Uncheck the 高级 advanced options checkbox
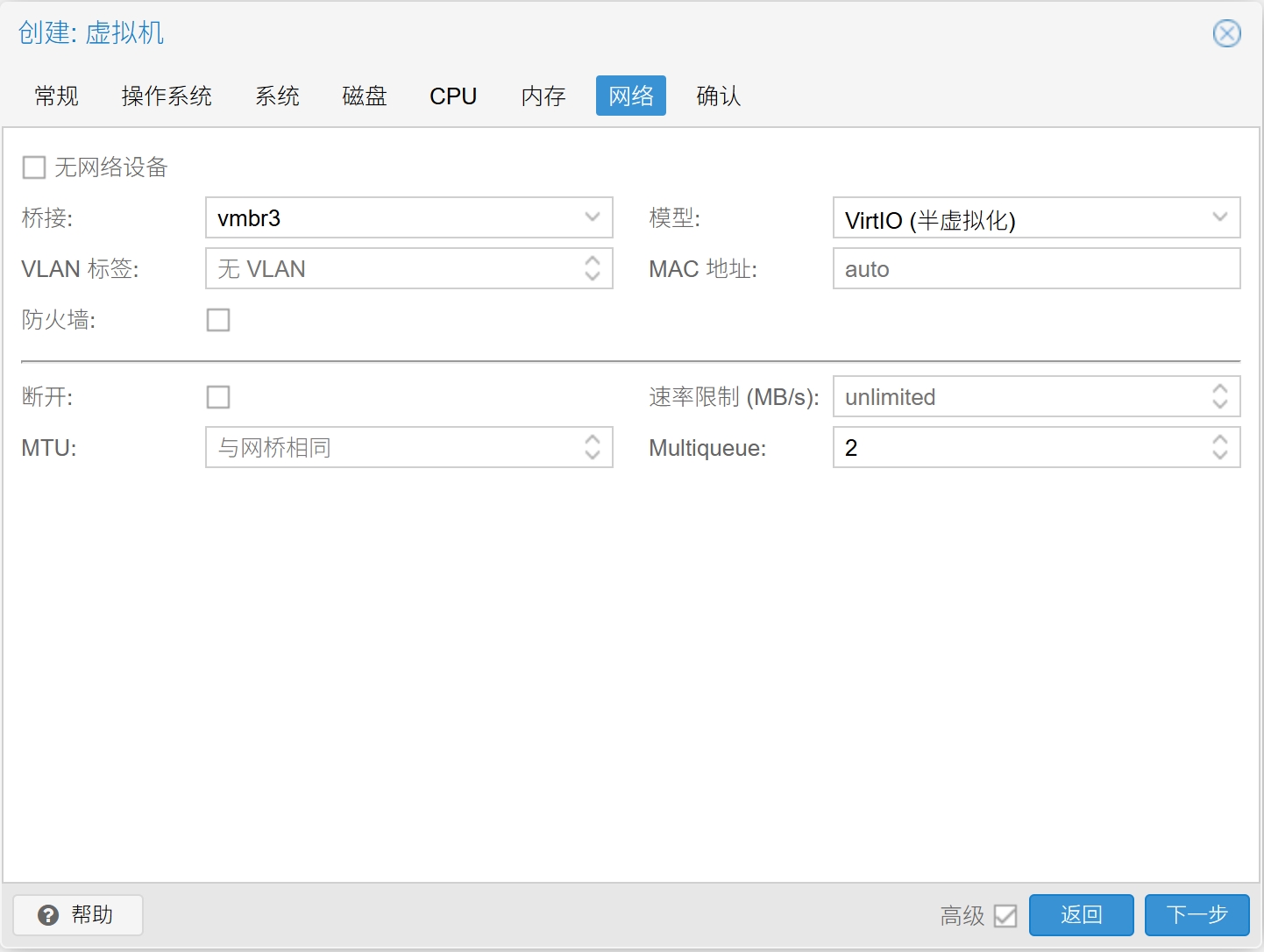Viewport: 1264px width, 952px height. [x=1005, y=915]
